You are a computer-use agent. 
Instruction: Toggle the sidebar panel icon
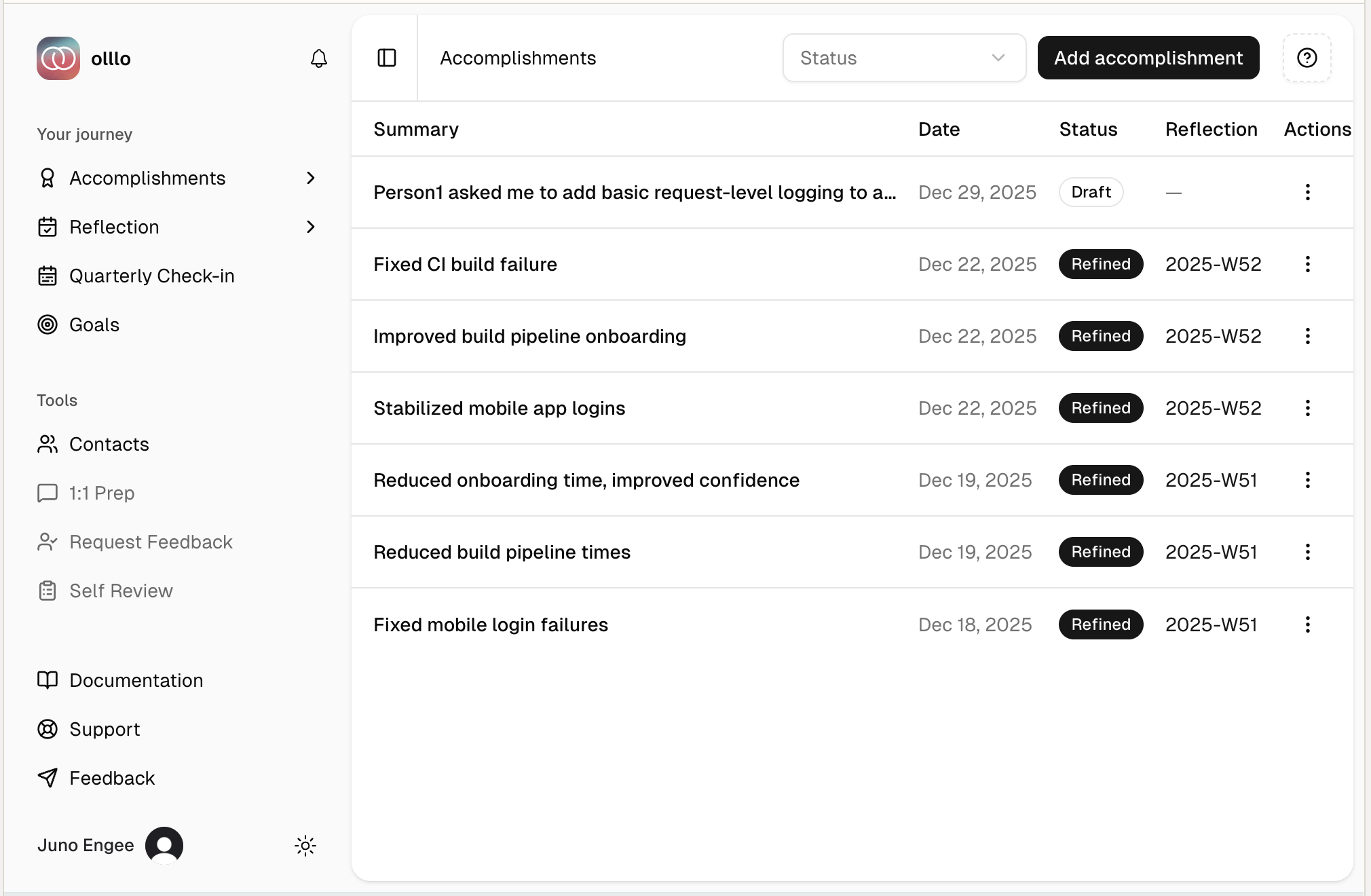pyautogui.click(x=386, y=58)
